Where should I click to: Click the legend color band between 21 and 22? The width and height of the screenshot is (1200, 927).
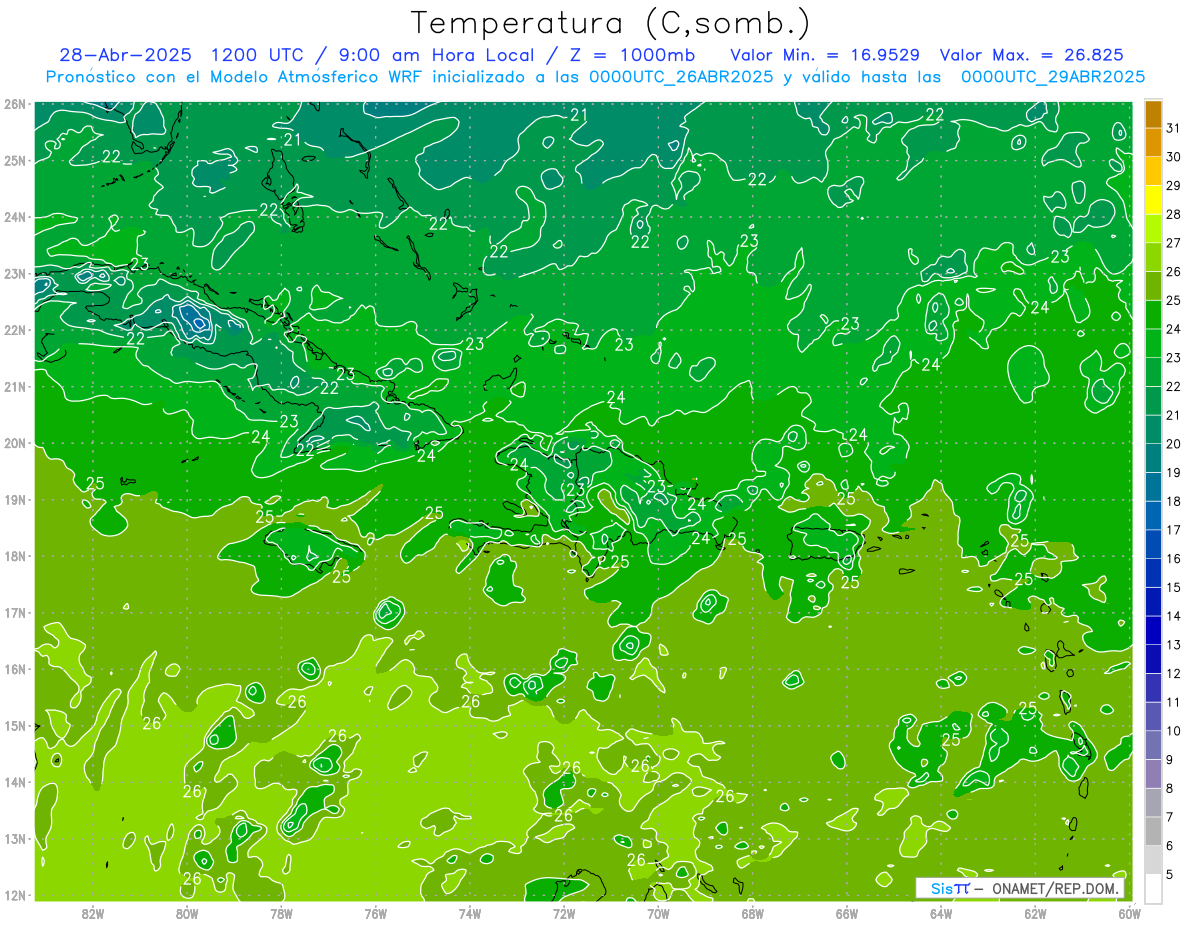click(x=1153, y=401)
